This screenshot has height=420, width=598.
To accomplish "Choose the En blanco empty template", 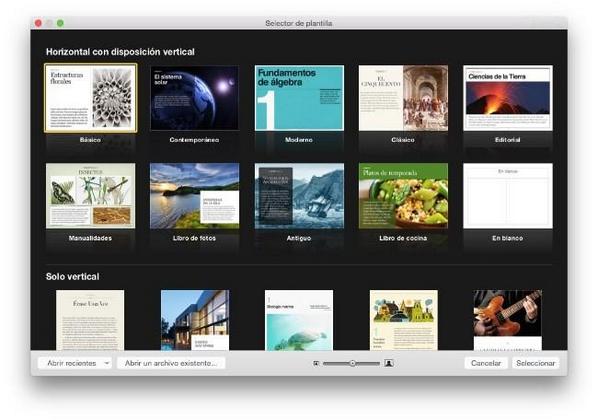I will 508,196.
